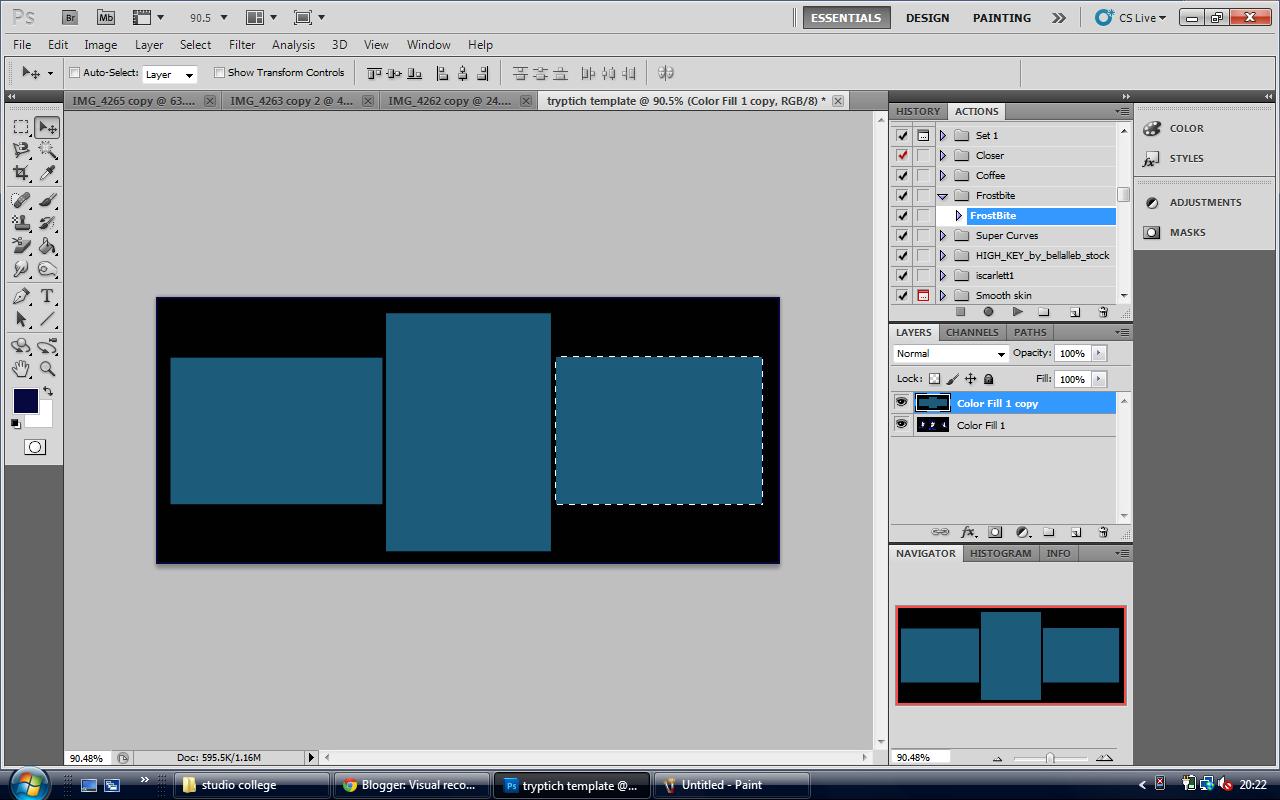This screenshot has height=800, width=1280.
Task: Enable the Auto-Select checkbox
Action: click(74, 72)
